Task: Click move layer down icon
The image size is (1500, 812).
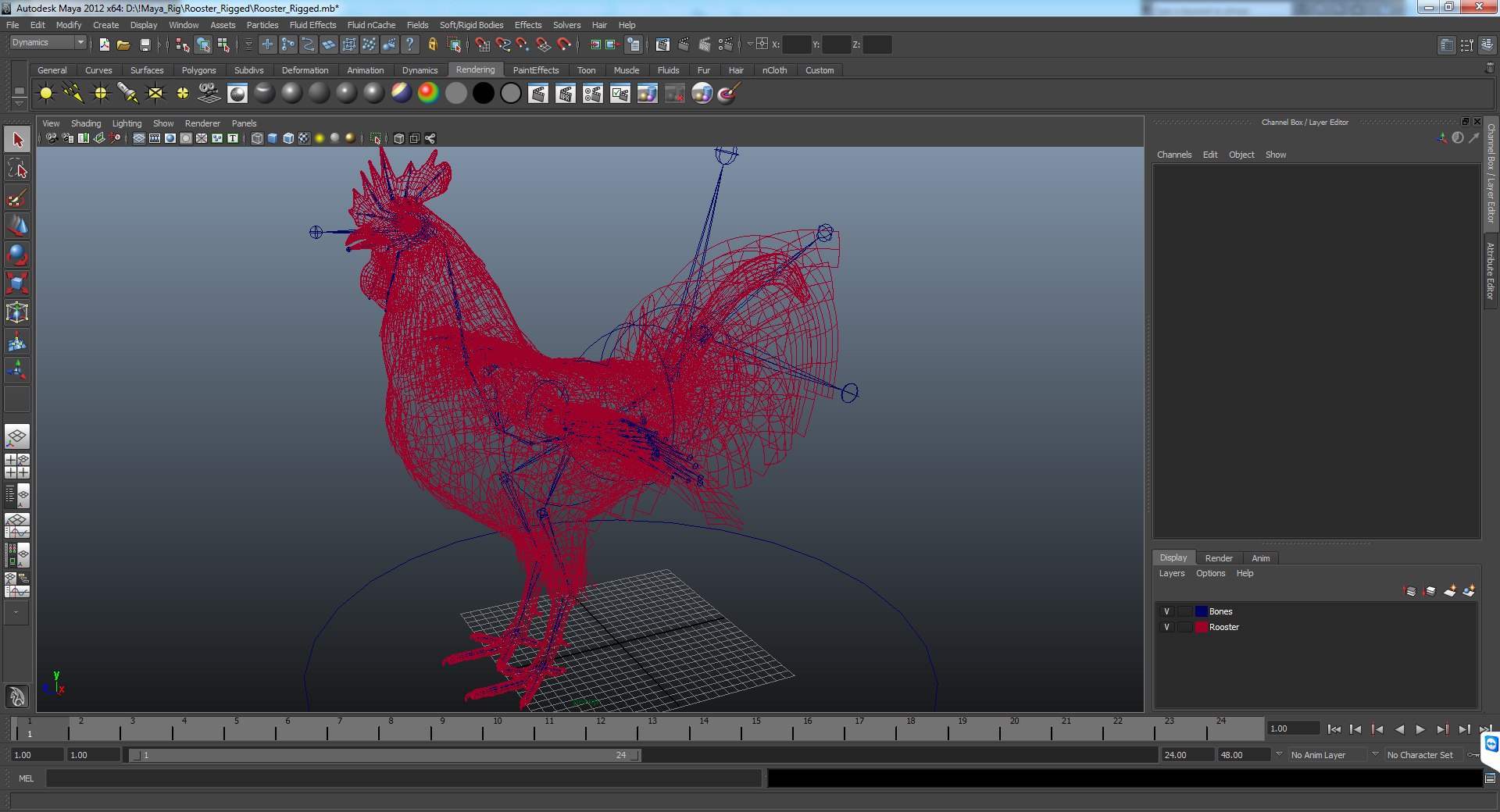Action: (x=1429, y=591)
